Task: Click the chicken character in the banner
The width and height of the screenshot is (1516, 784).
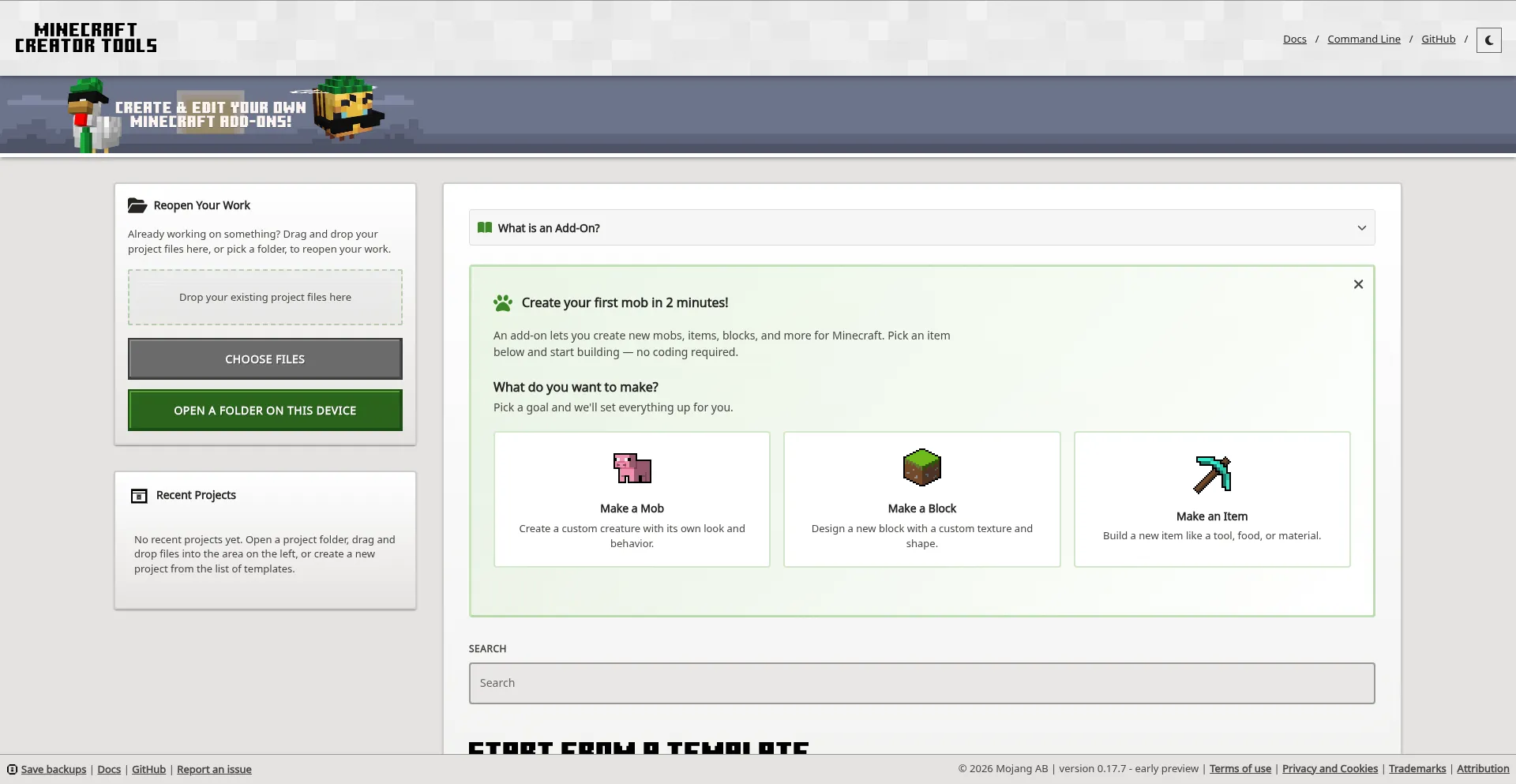Action: 93,115
